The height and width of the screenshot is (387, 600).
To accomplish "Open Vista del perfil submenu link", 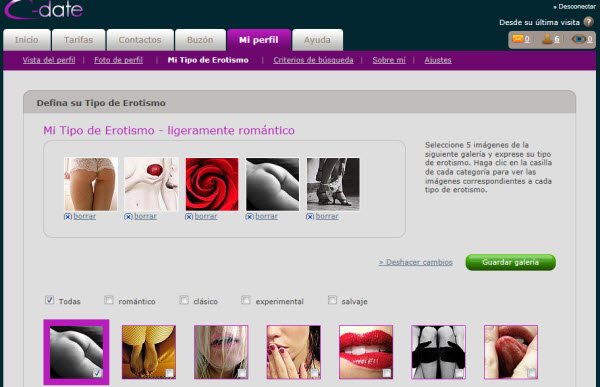I will [x=49, y=60].
